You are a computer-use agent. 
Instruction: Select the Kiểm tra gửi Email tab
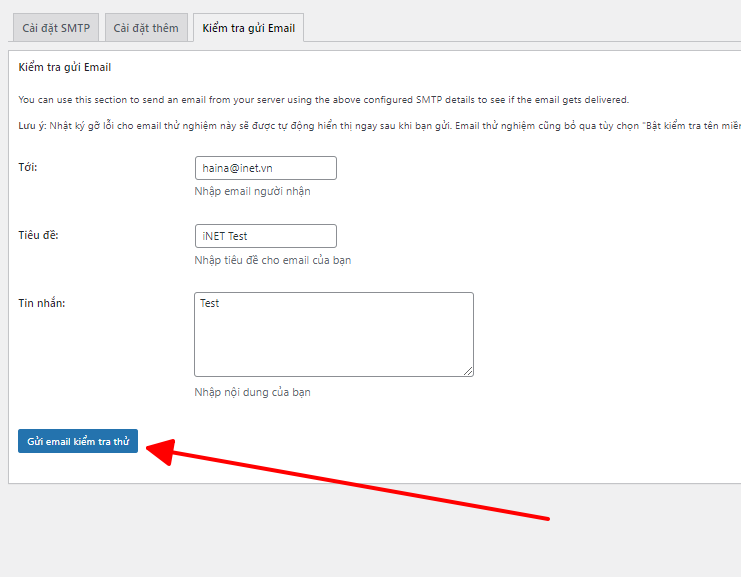249,28
